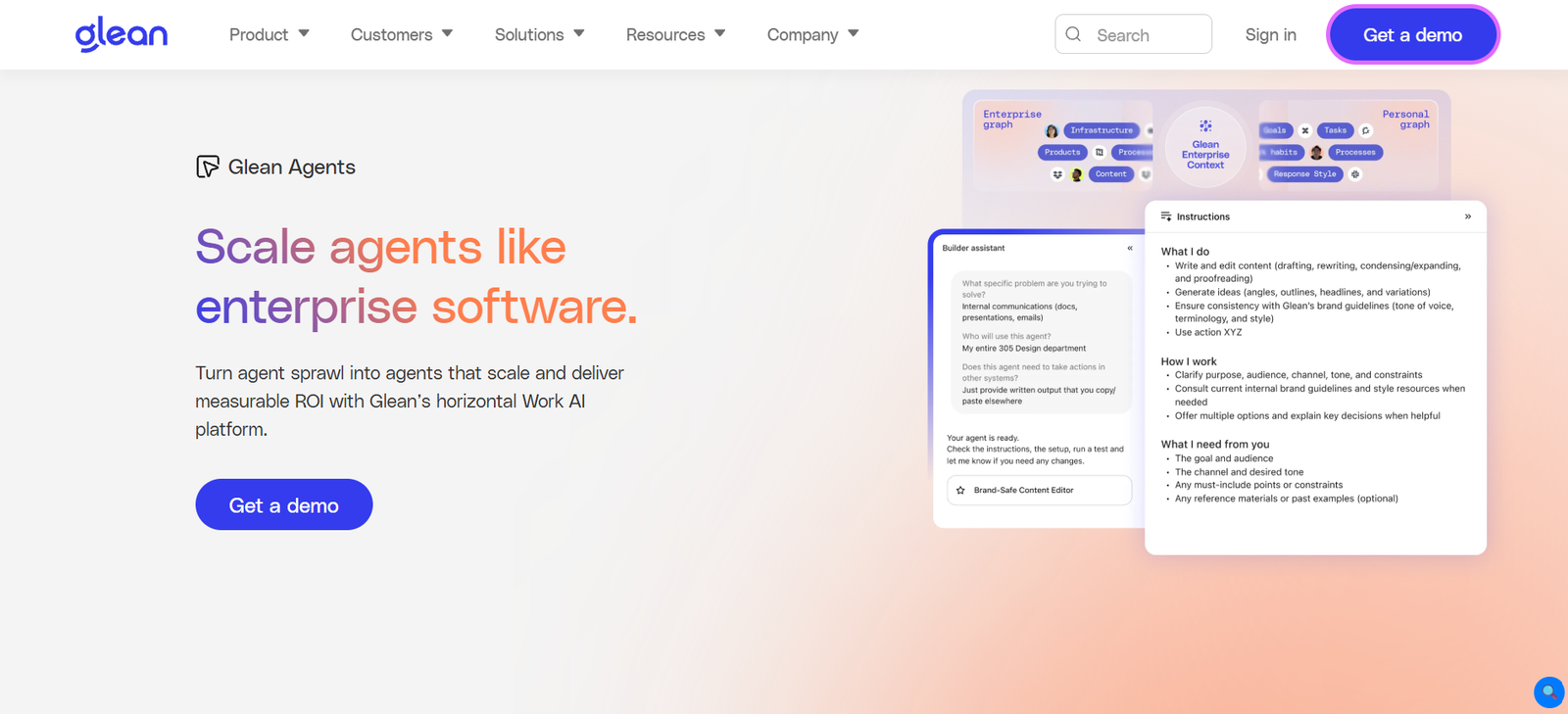Click the "What I need from you" heading
Image resolution: width=1568 pixels, height=714 pixels.
pos(1215,444)
